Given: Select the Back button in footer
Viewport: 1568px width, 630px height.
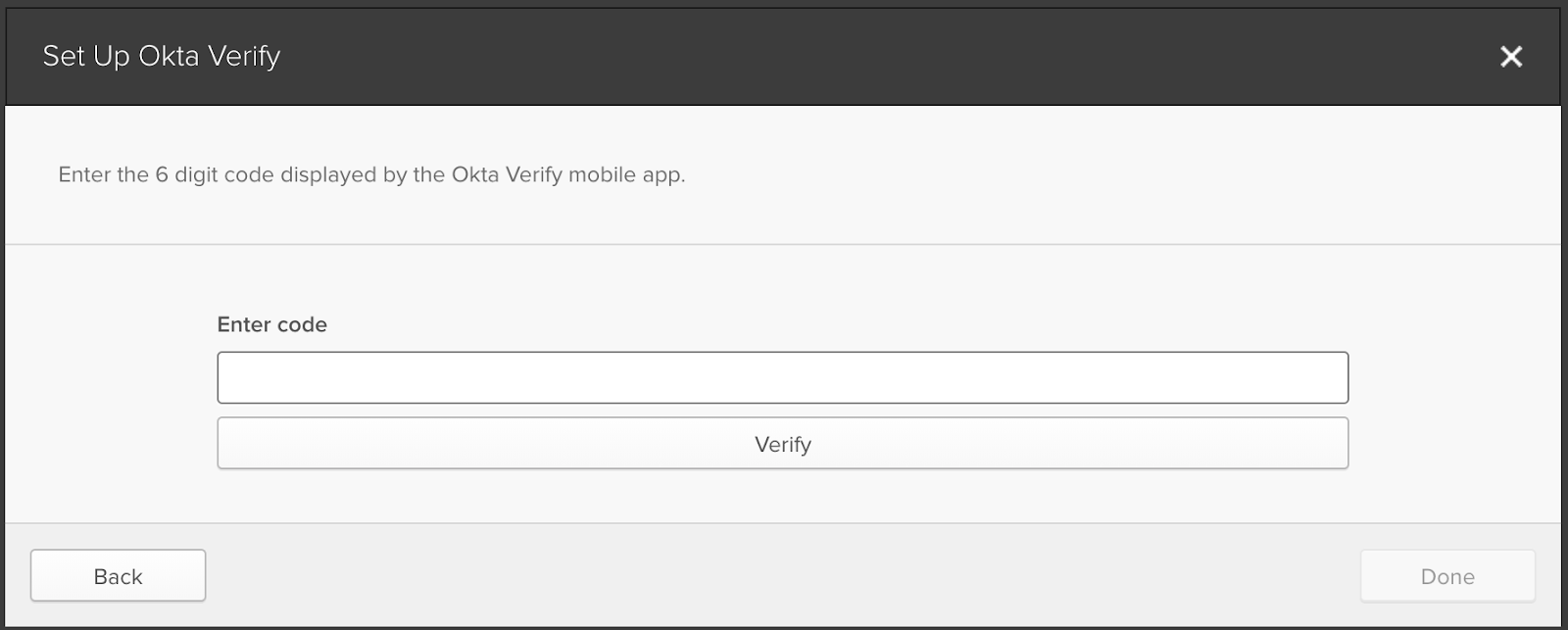Looking at the screenshot, I should coord(118,576).
